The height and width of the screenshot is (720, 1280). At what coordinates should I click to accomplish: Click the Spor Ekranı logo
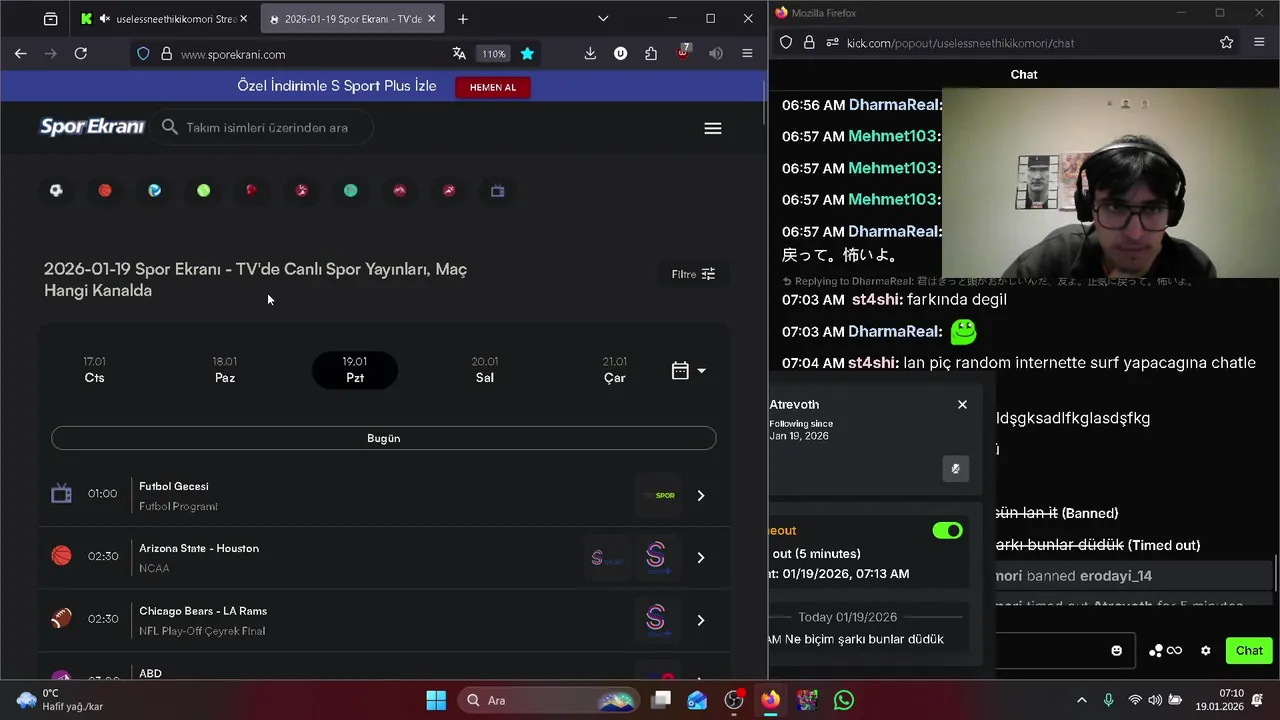pos(92,127)
